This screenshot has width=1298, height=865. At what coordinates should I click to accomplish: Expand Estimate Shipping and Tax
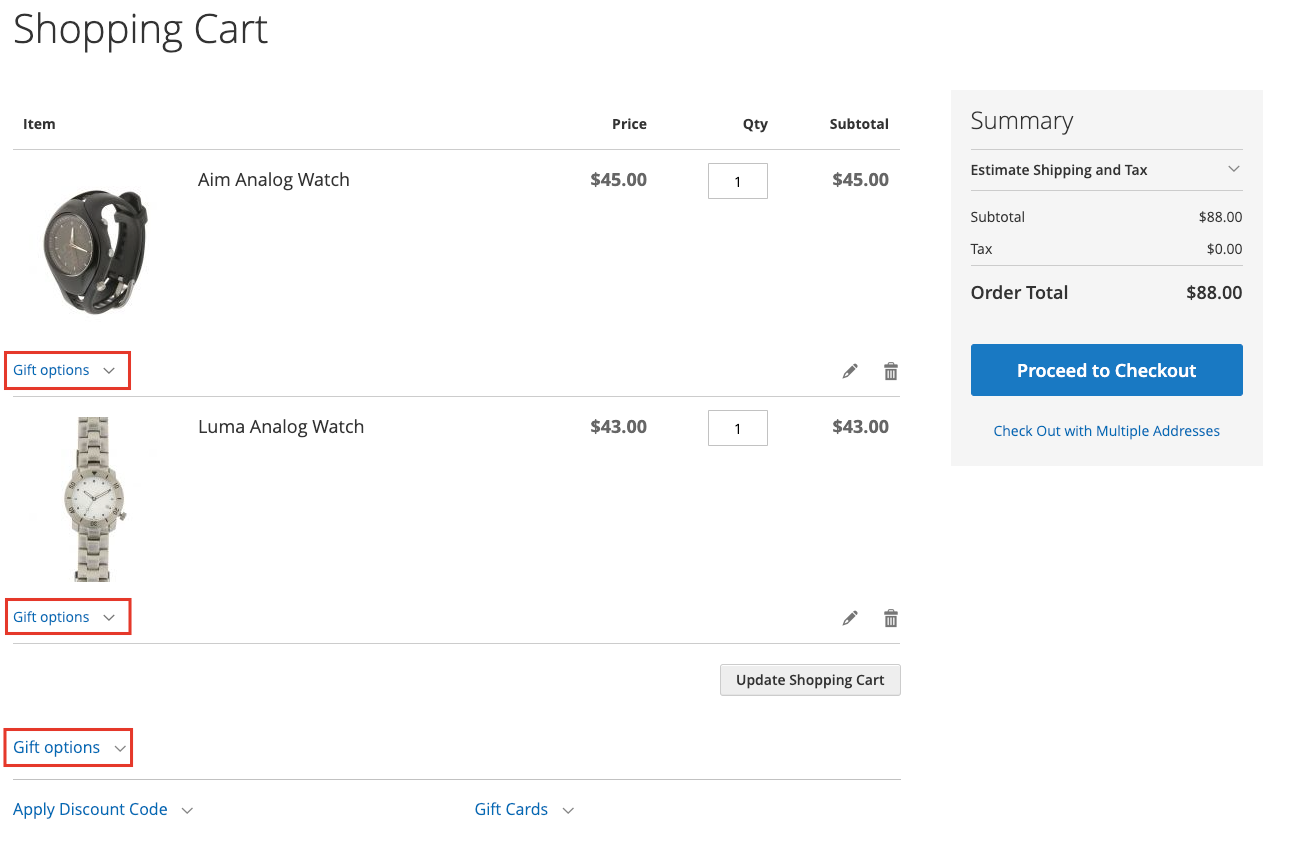[1058, 170]
